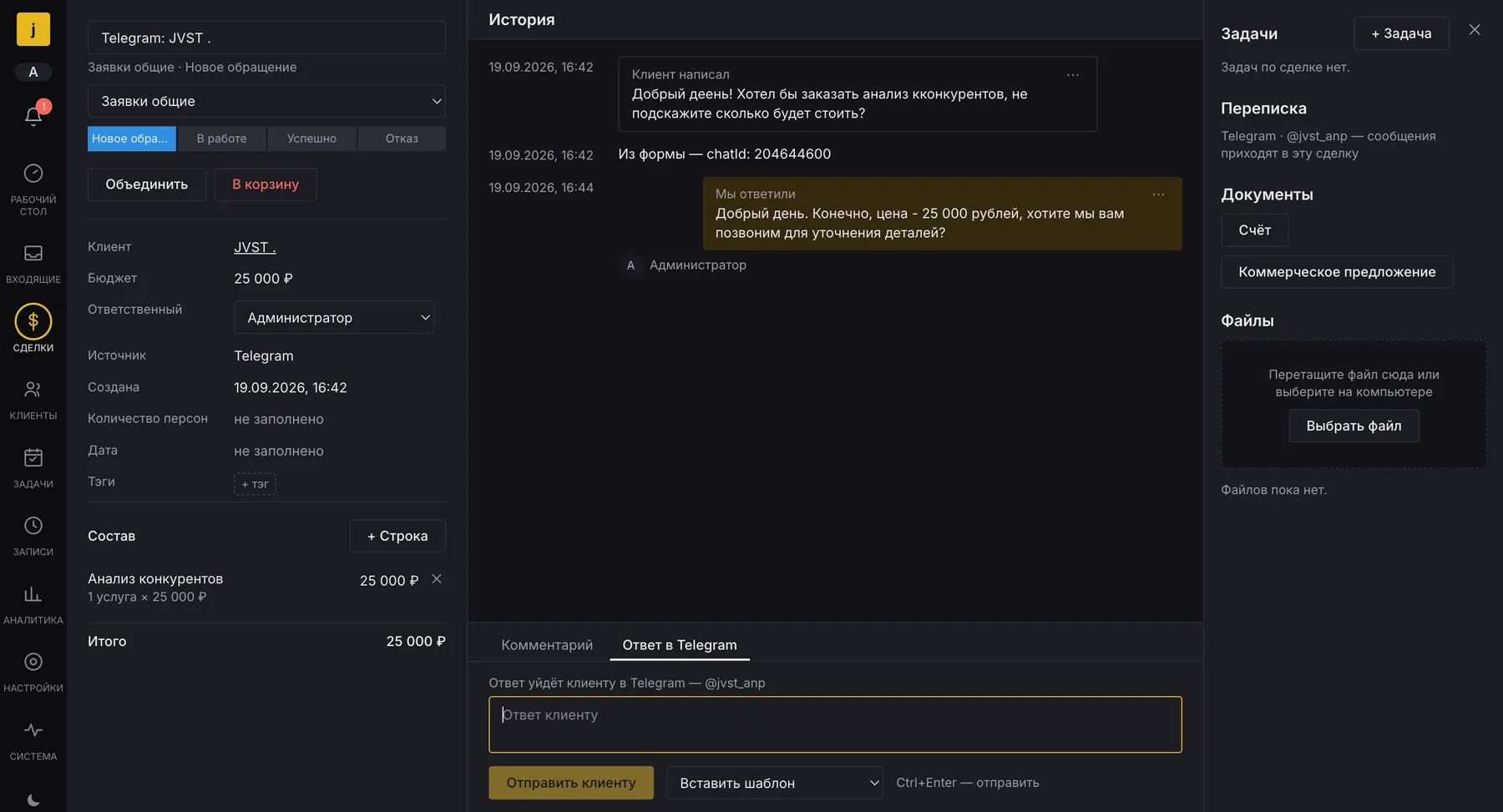Click В корзину button
Image resolution: width=1503 pixels, height=812 pixels.
[x=266, y=184]
